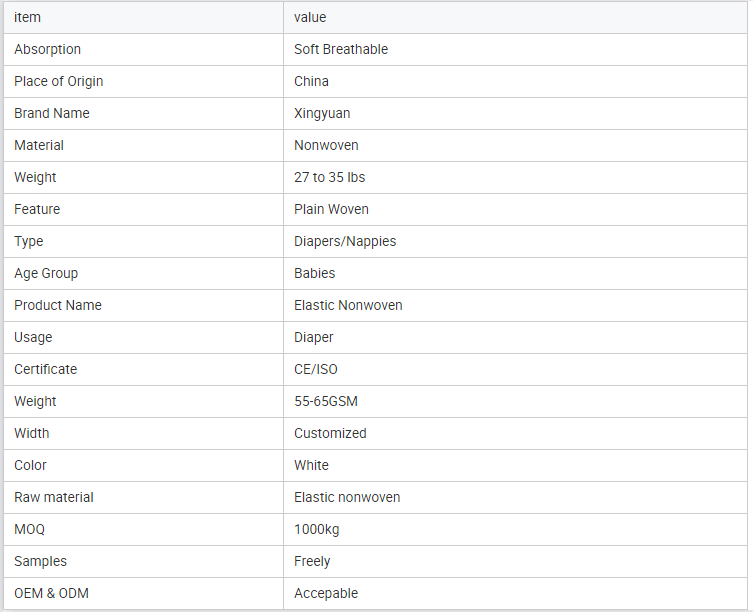Click the "Plain Woven" feature value
This screenshot has height=612, width=753.
coord(331,209)
